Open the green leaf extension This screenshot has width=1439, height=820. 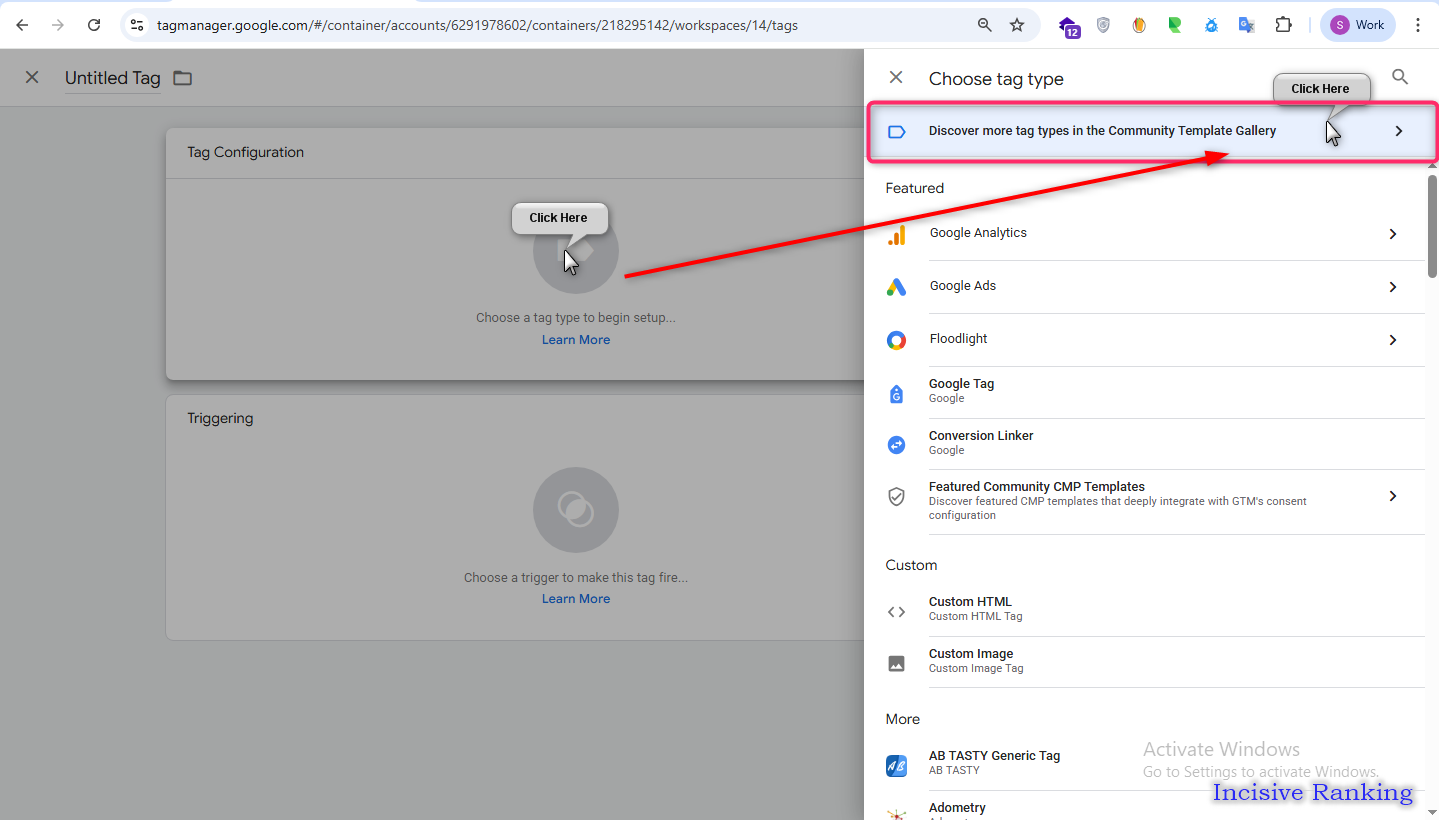pyautogui.click(x=1175, y=25)
